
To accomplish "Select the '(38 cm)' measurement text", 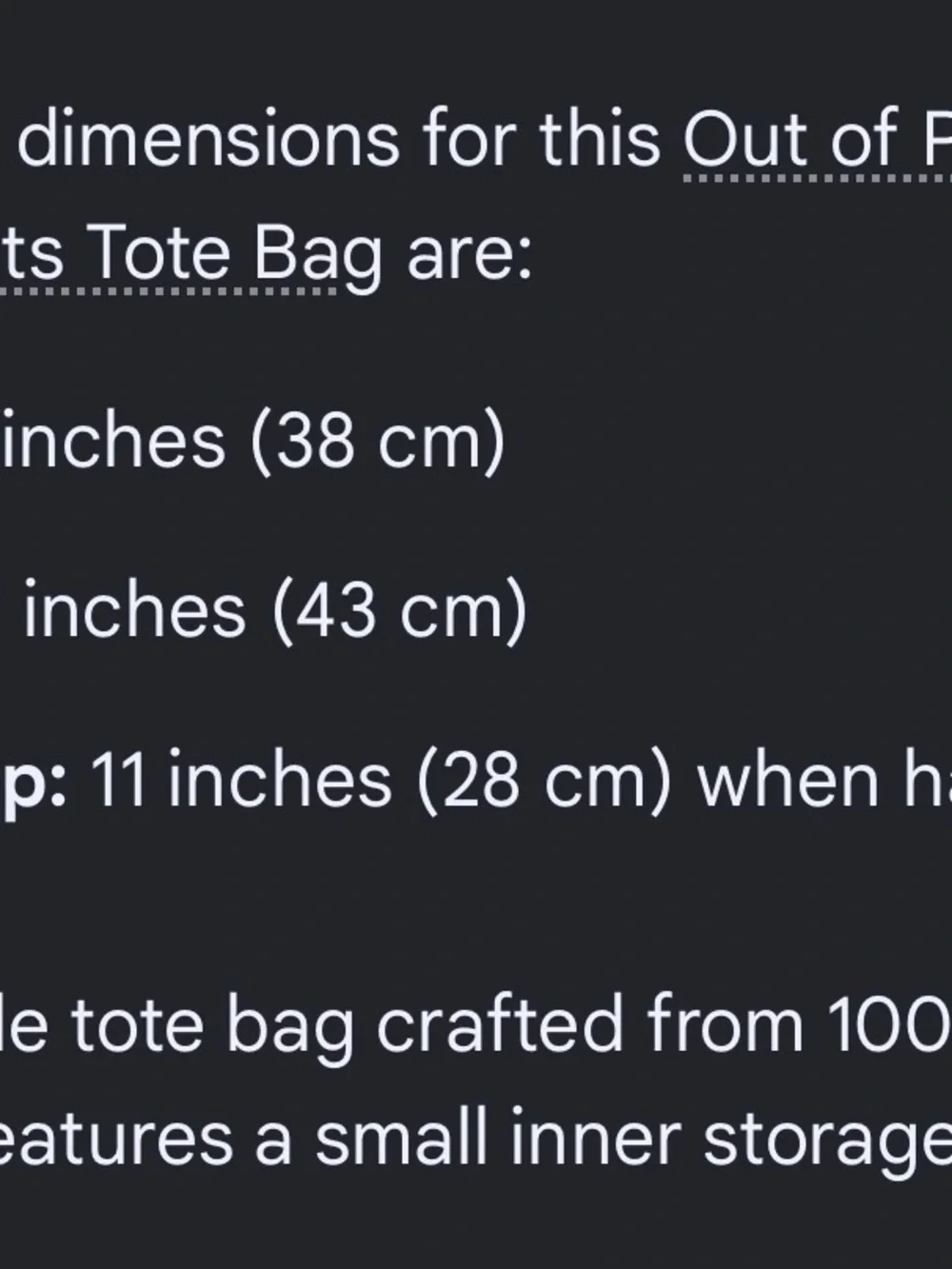I will tap(377, 441).
